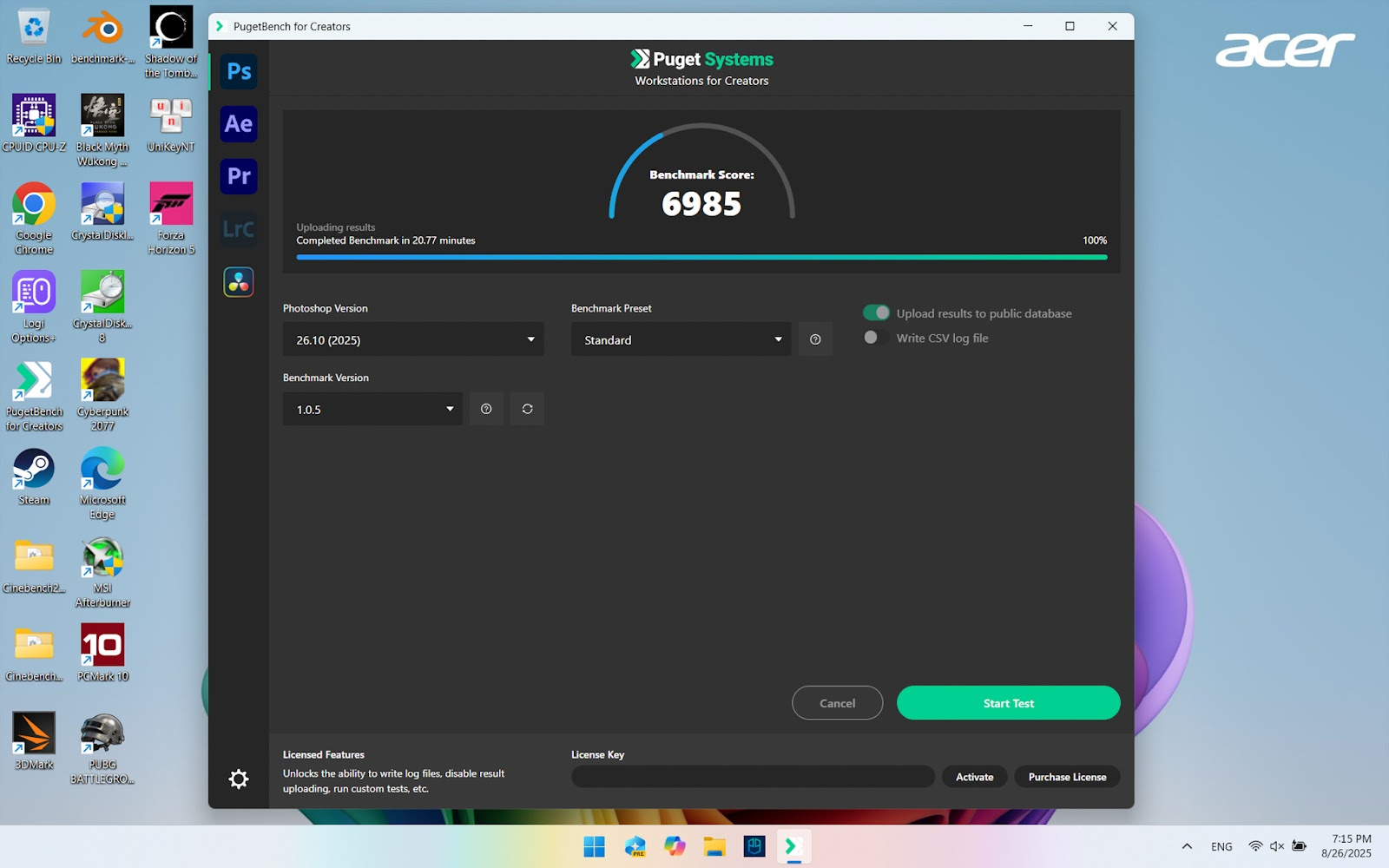Enable Write CSV log file toggle
The image size is (1389, 868).
point(876,338)
